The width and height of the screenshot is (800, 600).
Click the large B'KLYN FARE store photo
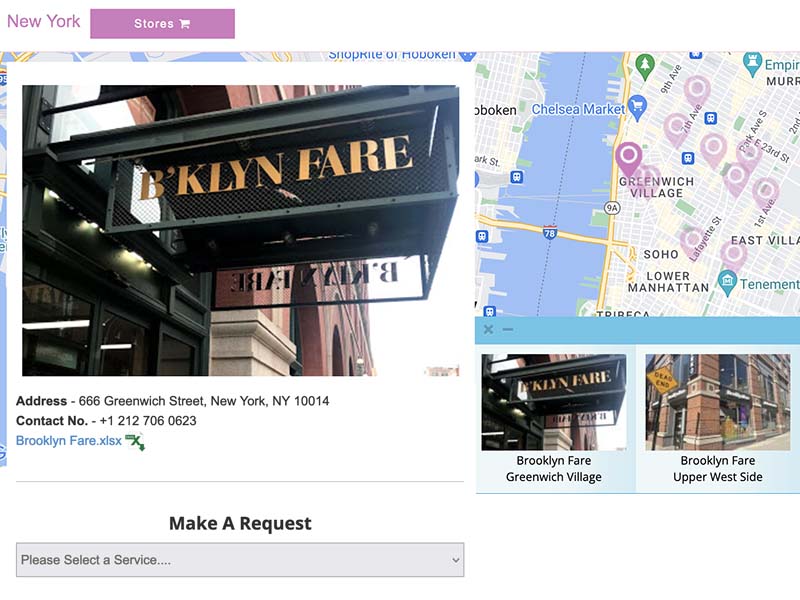coord(240,230)
